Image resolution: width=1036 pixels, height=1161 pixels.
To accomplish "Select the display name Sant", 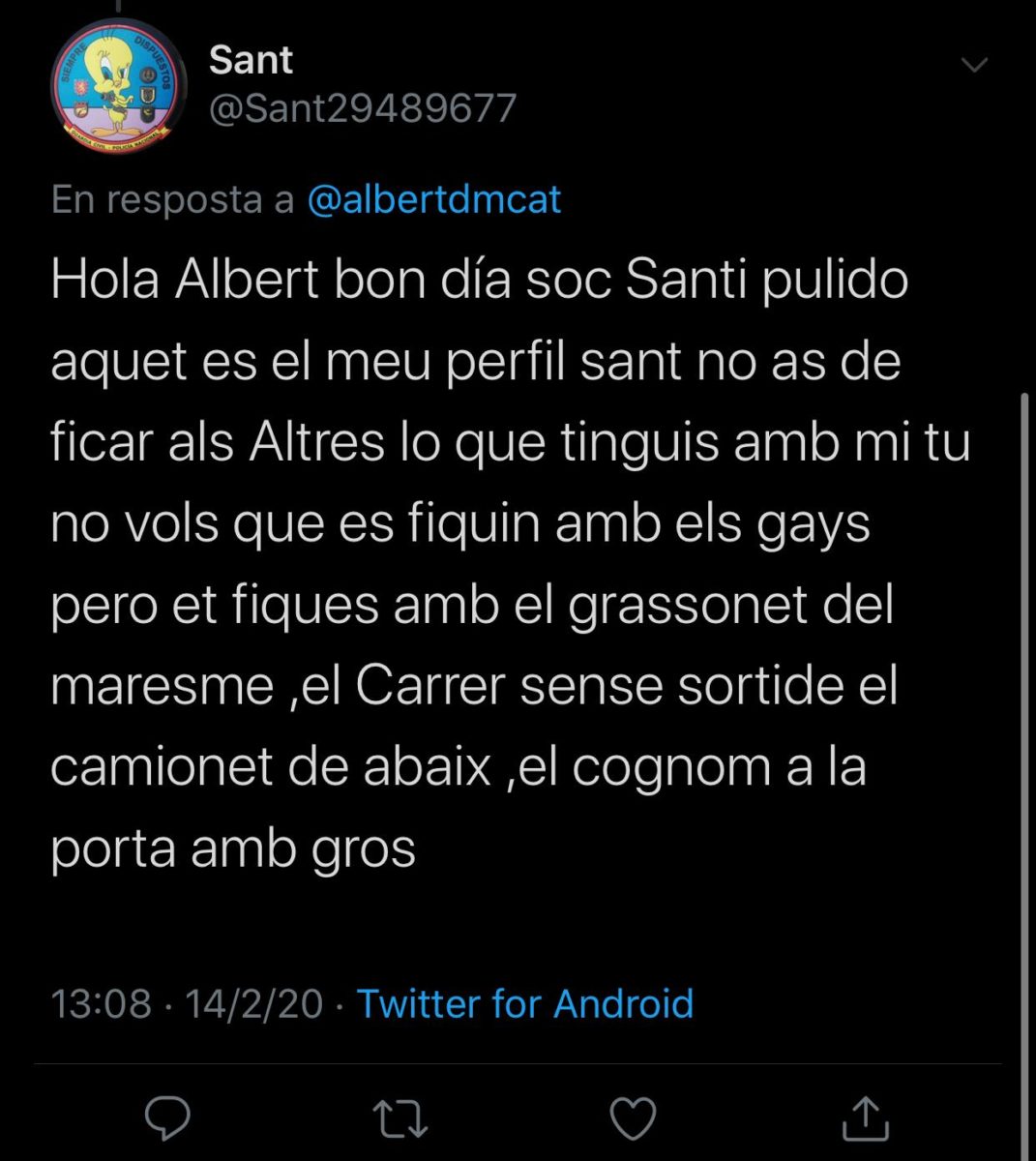I will [251, 60].
